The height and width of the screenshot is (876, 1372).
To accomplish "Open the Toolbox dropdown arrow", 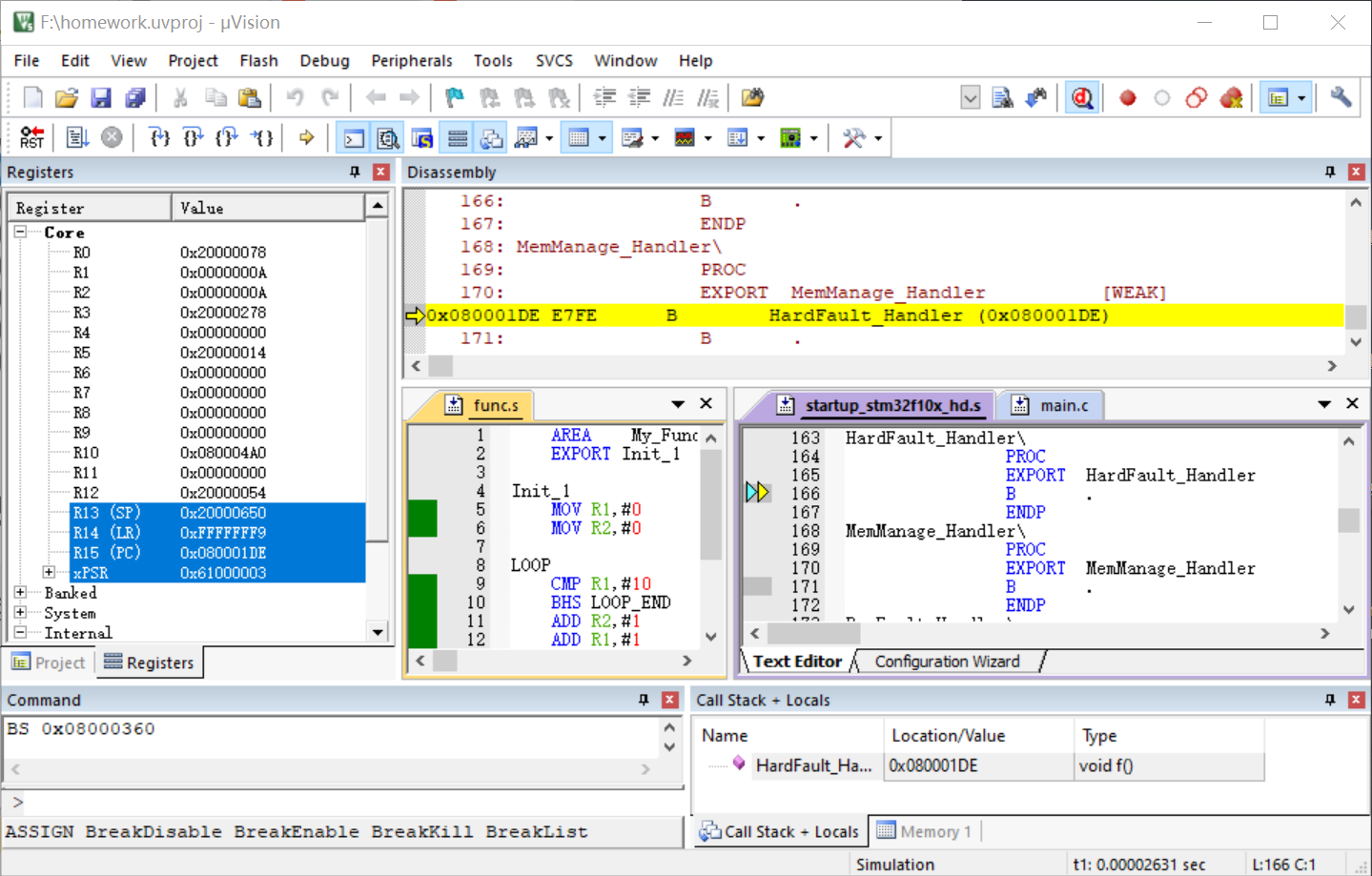I will click(x=878, y=138).
